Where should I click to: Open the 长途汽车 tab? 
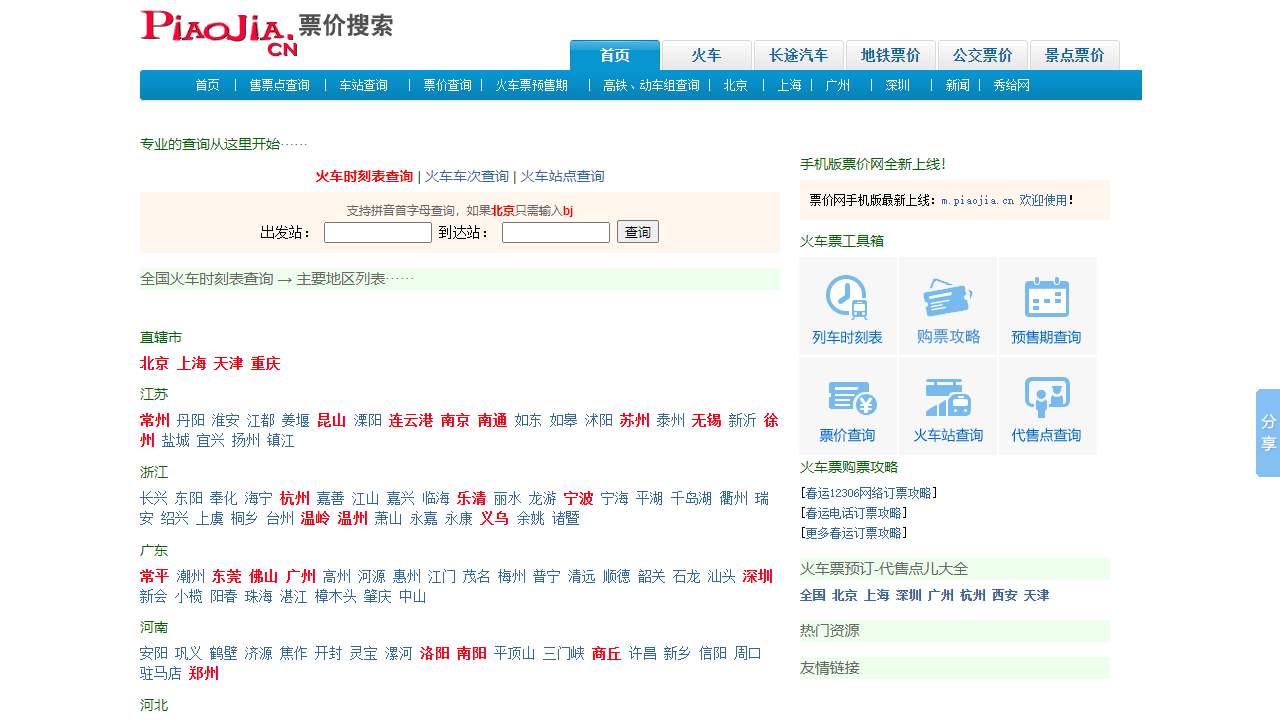click(798, 56)
